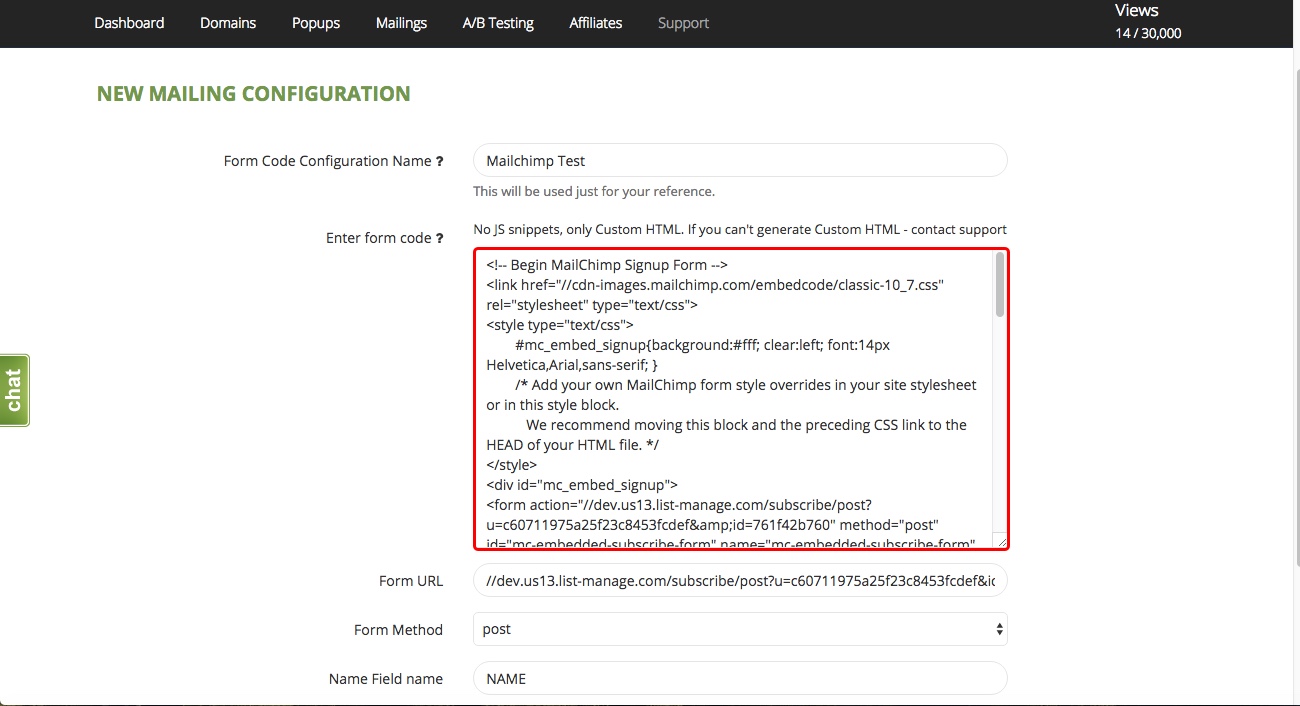The width and height of the screenshot is (1300, 706).
Task: Go to the Domains page
Action: point(228,23)
